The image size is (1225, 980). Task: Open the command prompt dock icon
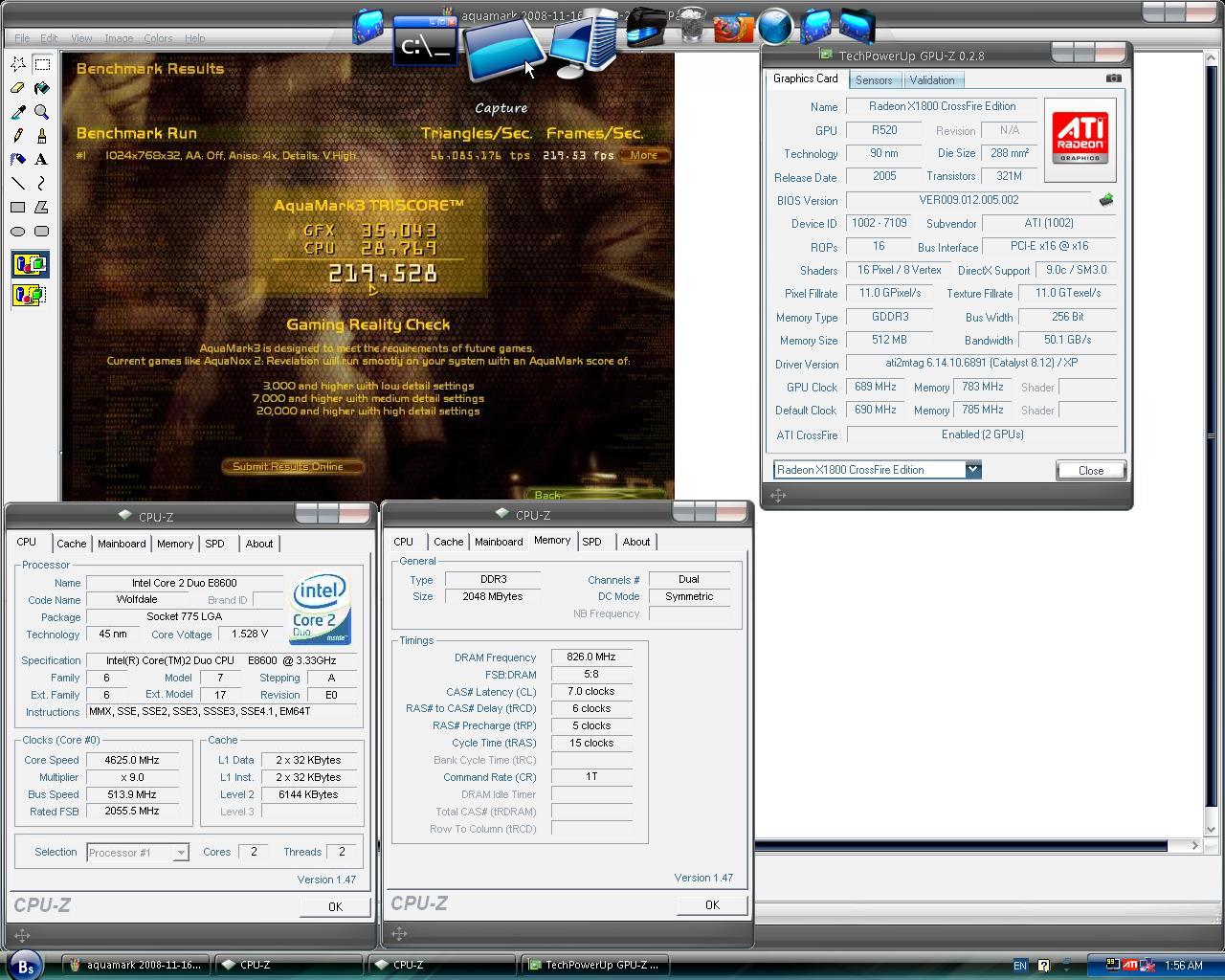tap(426, 43)
